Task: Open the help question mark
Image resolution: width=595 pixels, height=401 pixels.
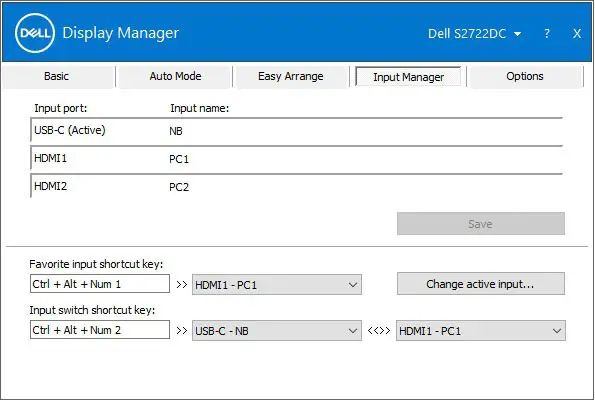Action: (x=547, y=34)
